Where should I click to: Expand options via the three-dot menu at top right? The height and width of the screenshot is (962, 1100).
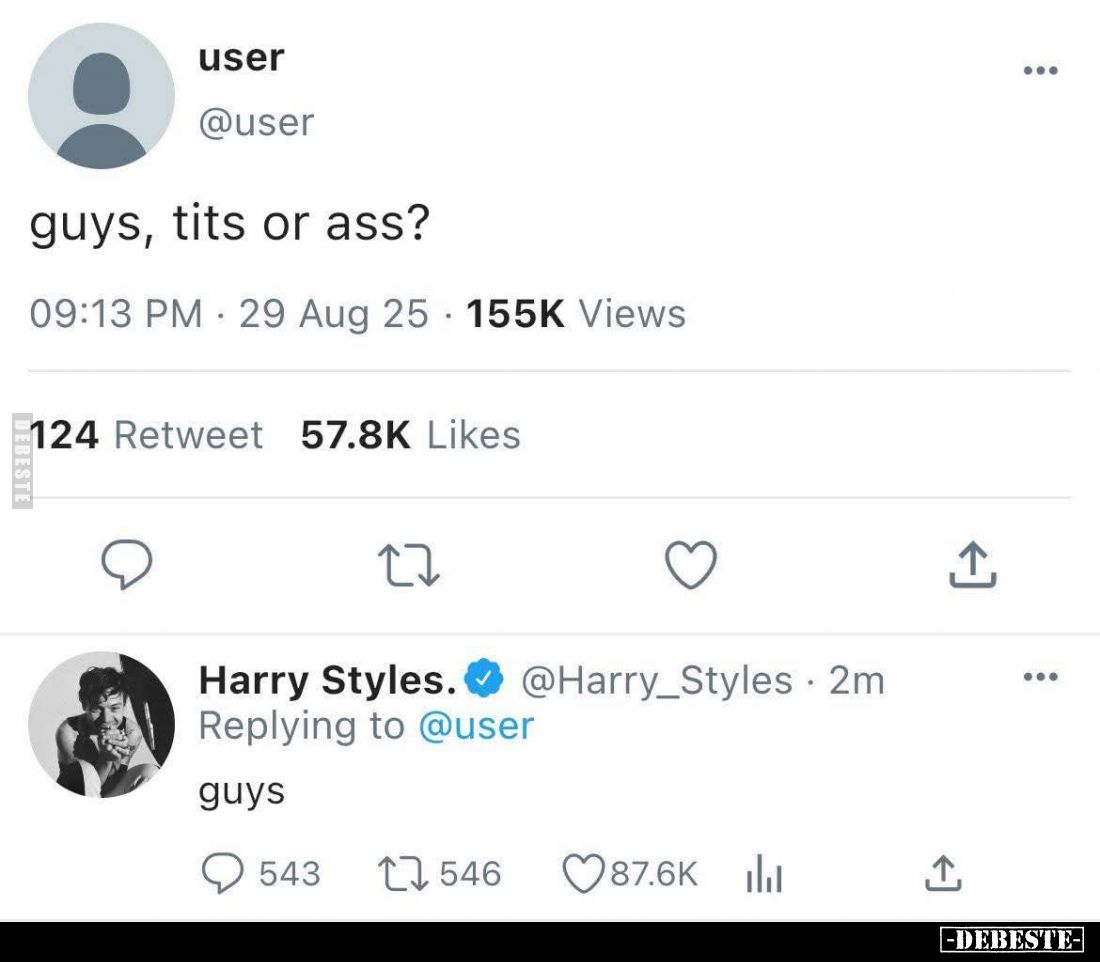(x=1040, y=68)
